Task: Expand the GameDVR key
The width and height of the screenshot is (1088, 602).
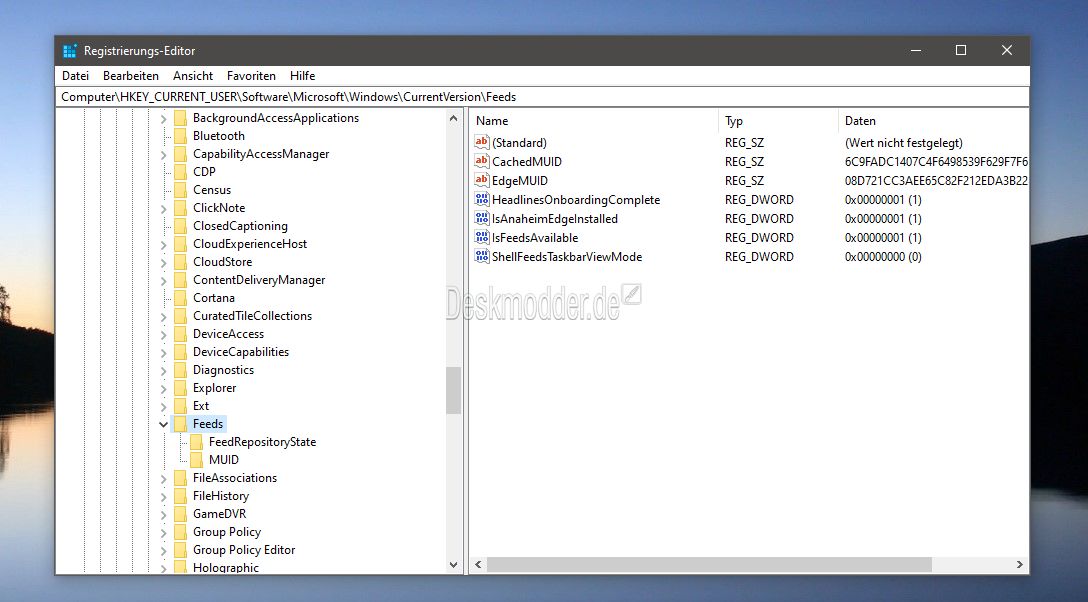Action: pyautogui.click(x=164, y=515)
